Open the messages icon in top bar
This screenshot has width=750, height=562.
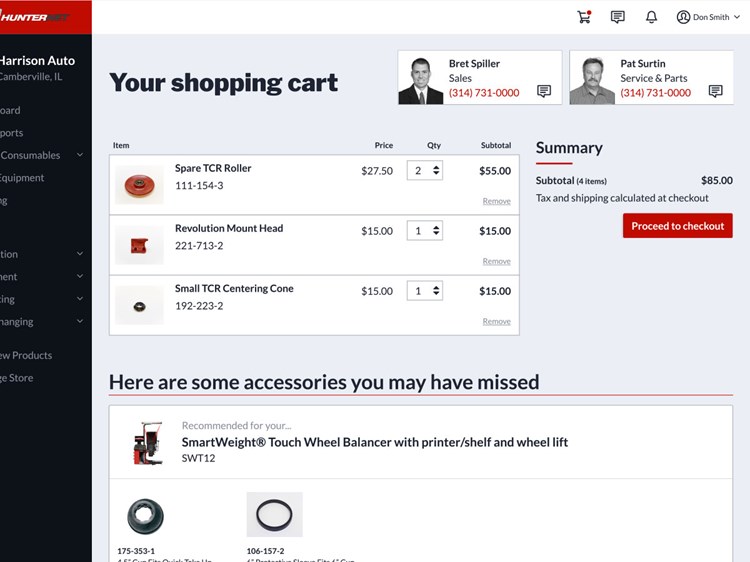pyautogui.click(x=618, y=17)
